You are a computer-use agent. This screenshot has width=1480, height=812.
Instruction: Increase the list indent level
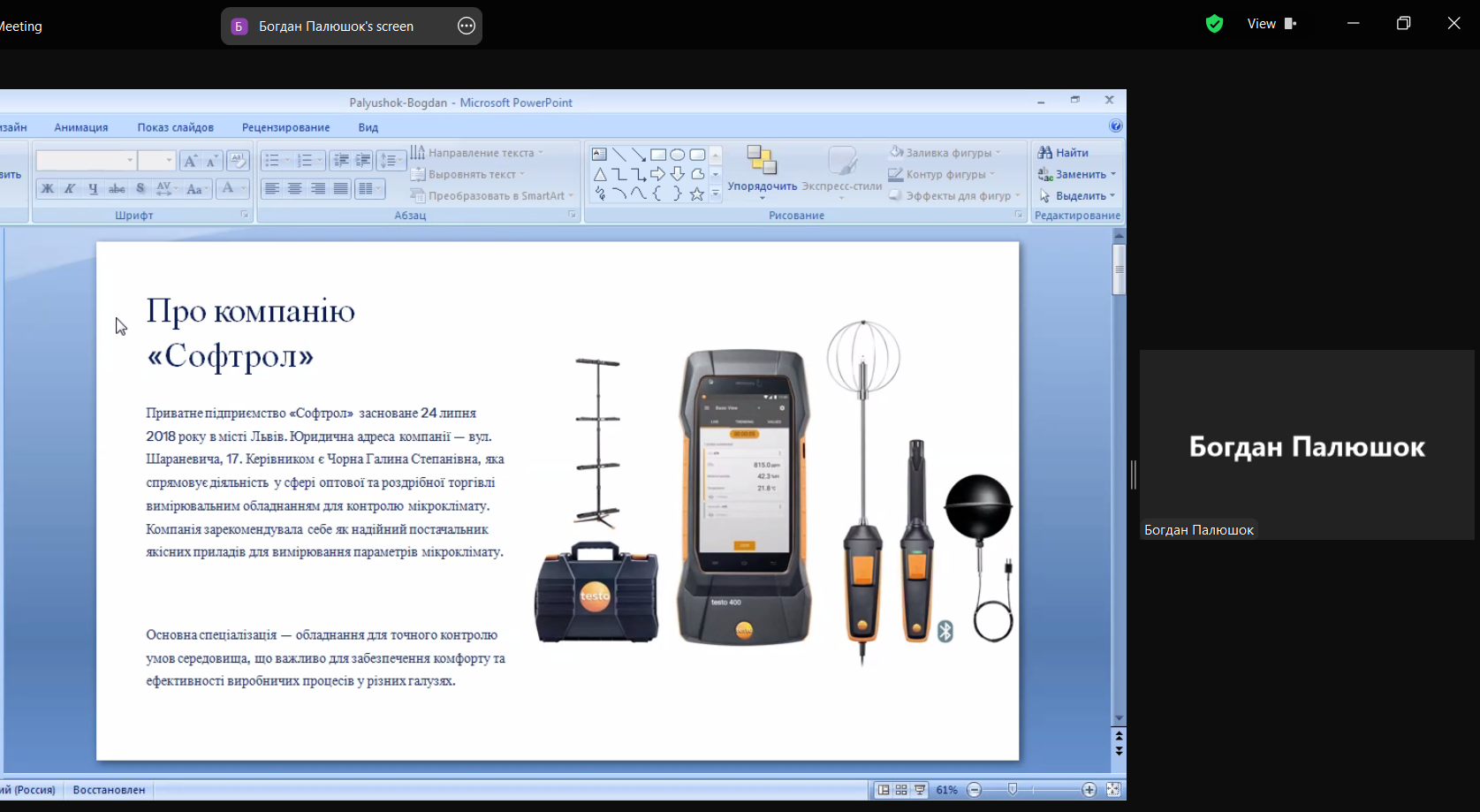pyautogui.click(x=363, y=161)
